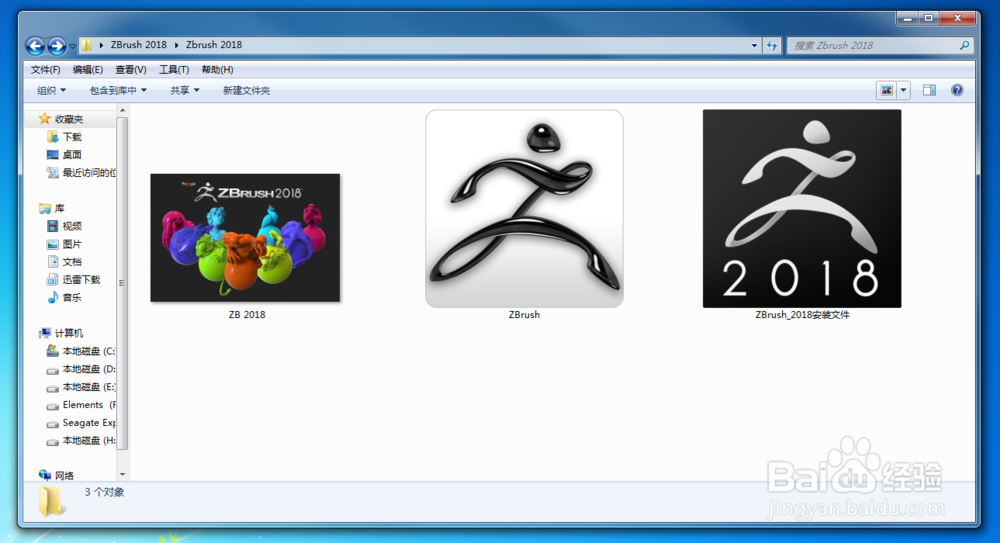Click the network icon beside 网络
The image size is (1000, 543).
[x=45, y=475]
